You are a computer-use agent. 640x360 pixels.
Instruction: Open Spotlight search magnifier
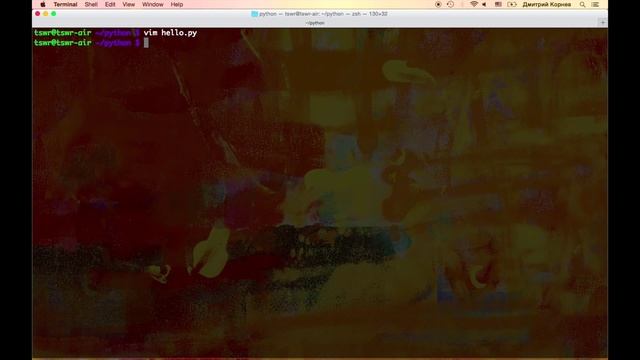tap(582, 4)
